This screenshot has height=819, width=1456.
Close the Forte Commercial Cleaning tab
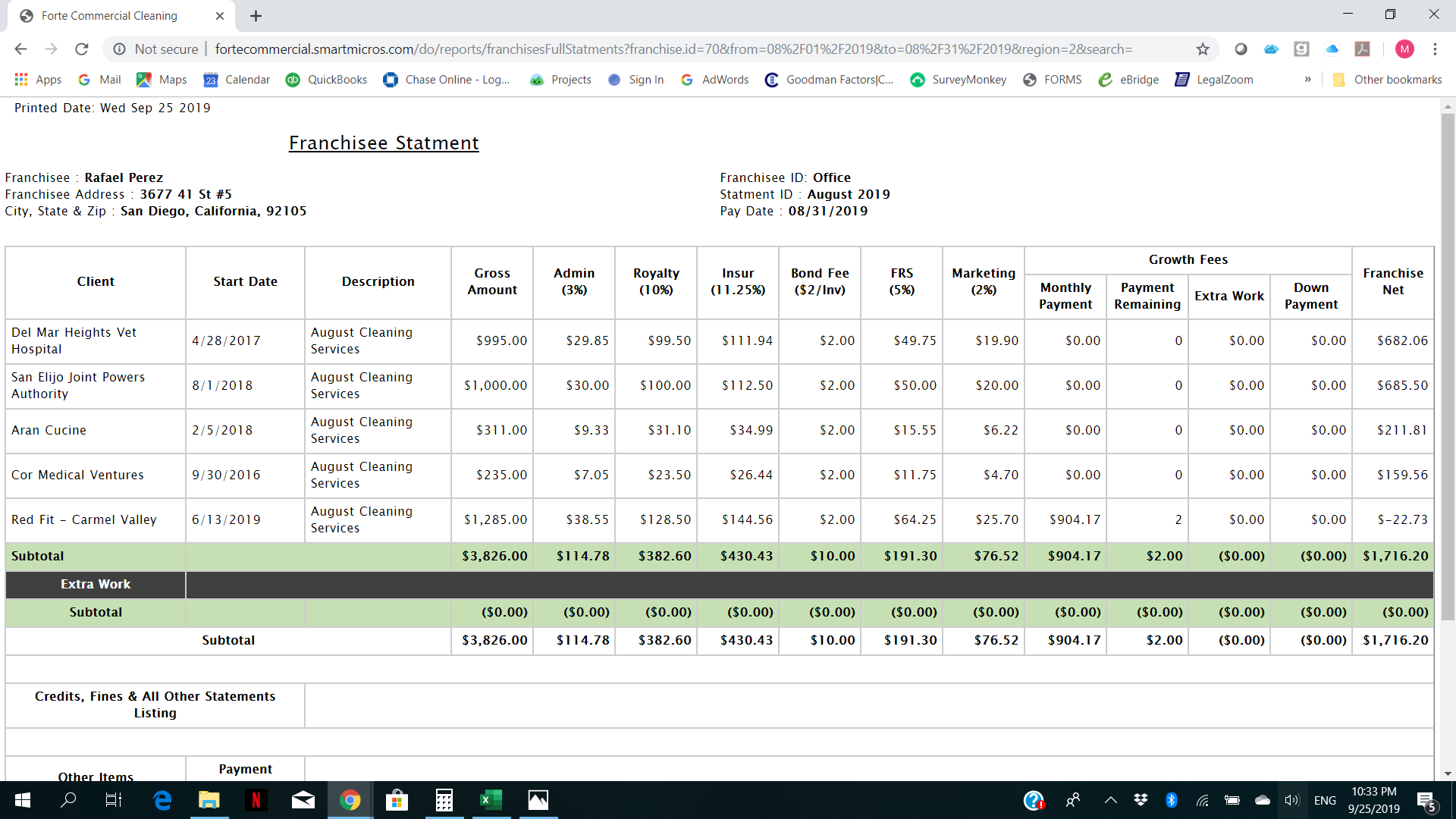[220, 16]
